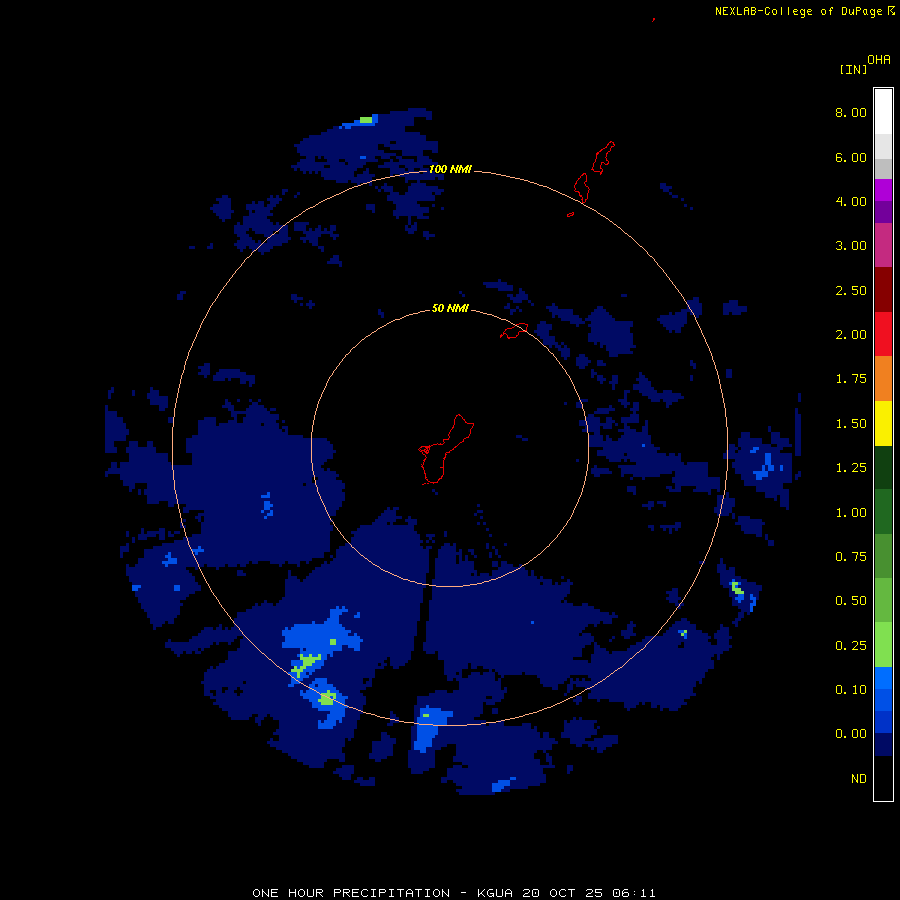Select the bright red legend swatch near 2.00
This screenshot has height=900, width=900.
click(x=883, y=334)
